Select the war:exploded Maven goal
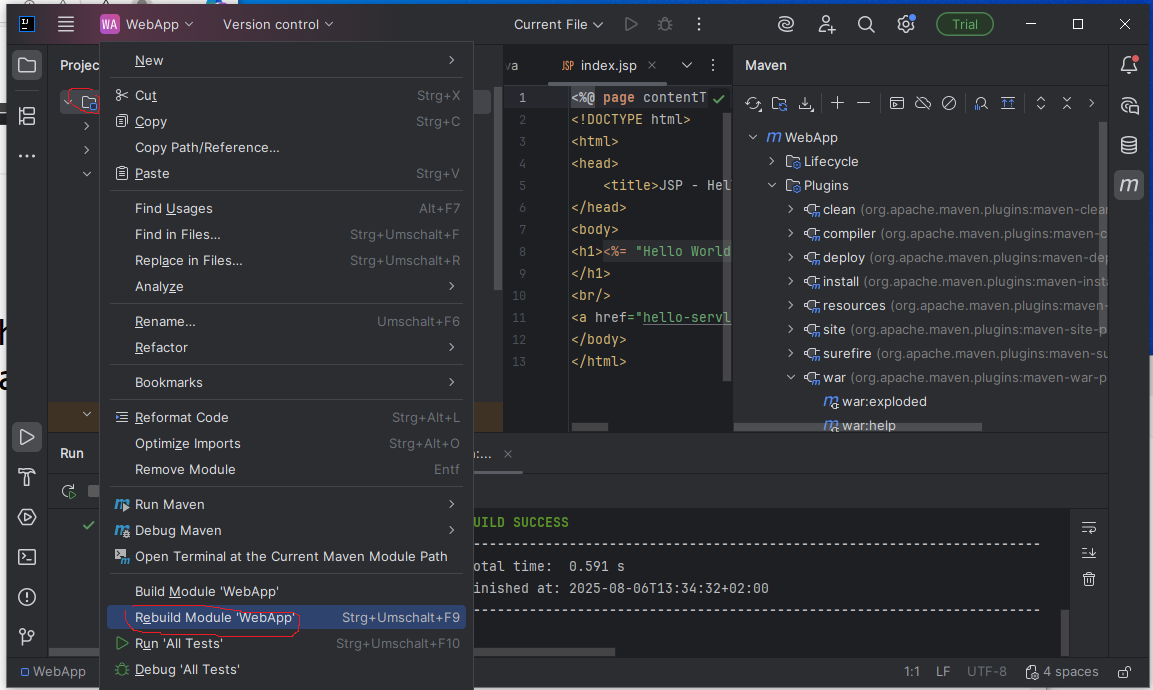Viewport: 1153px width, 690px height. point(884,402)
